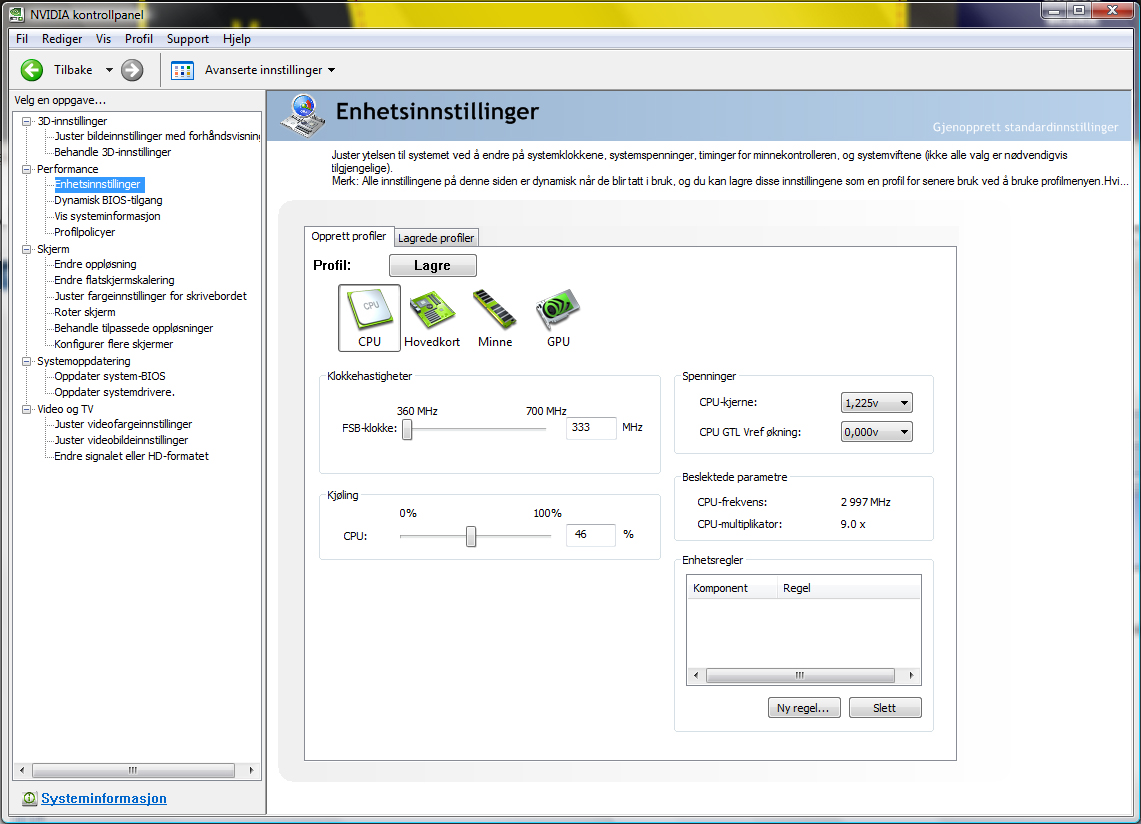Select Roter skjerm
Viewport: 1141px width, 824px height.
pos(84,312)
